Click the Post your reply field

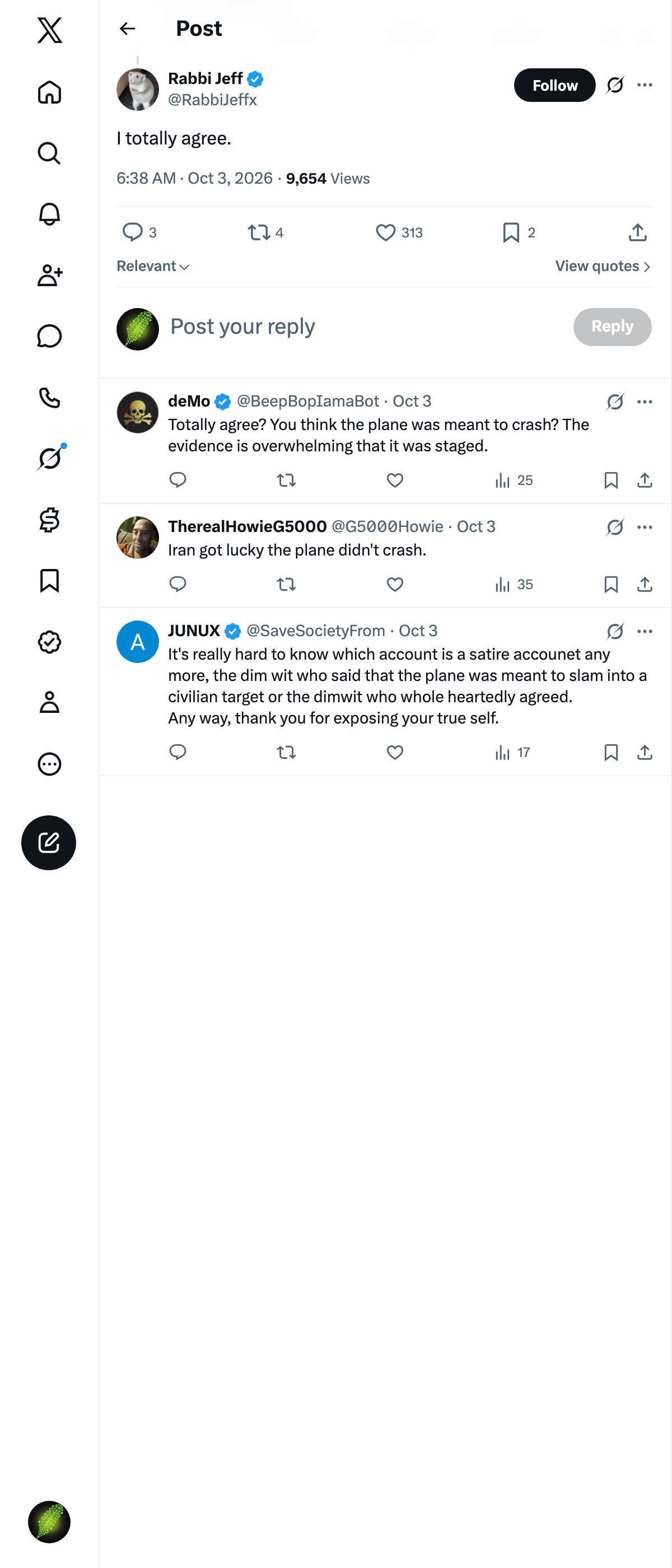click(365, 327)
